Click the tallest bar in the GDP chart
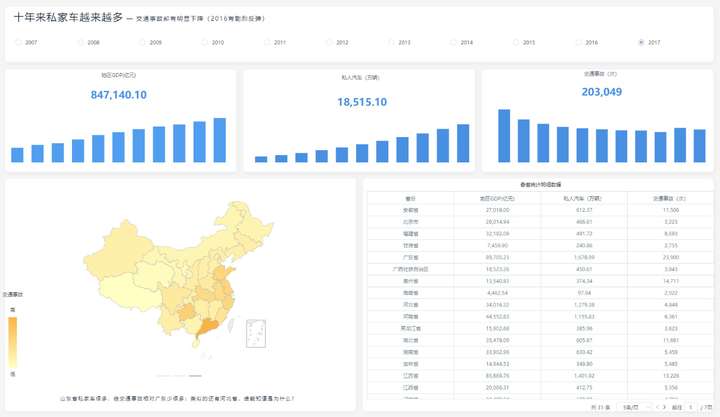The height and width of the screenshot is (417, 720). (x=219, y=140)
